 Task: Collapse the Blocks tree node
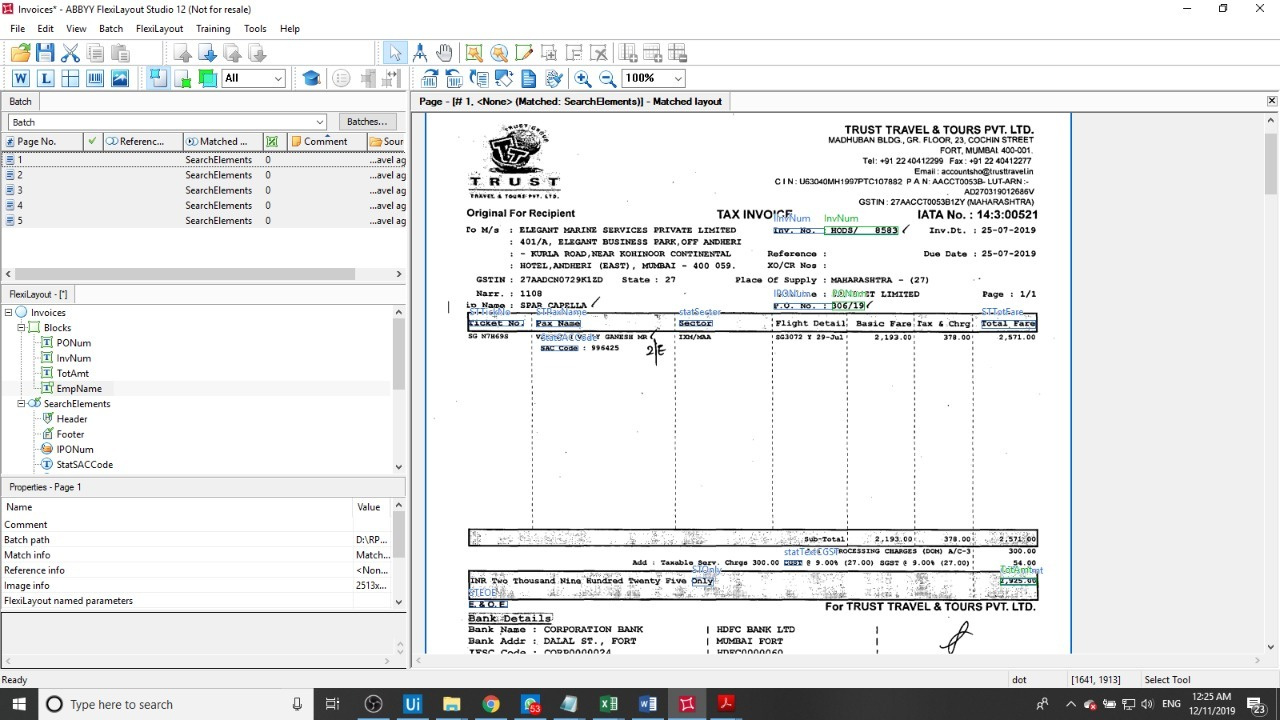[x=22, y=328]
